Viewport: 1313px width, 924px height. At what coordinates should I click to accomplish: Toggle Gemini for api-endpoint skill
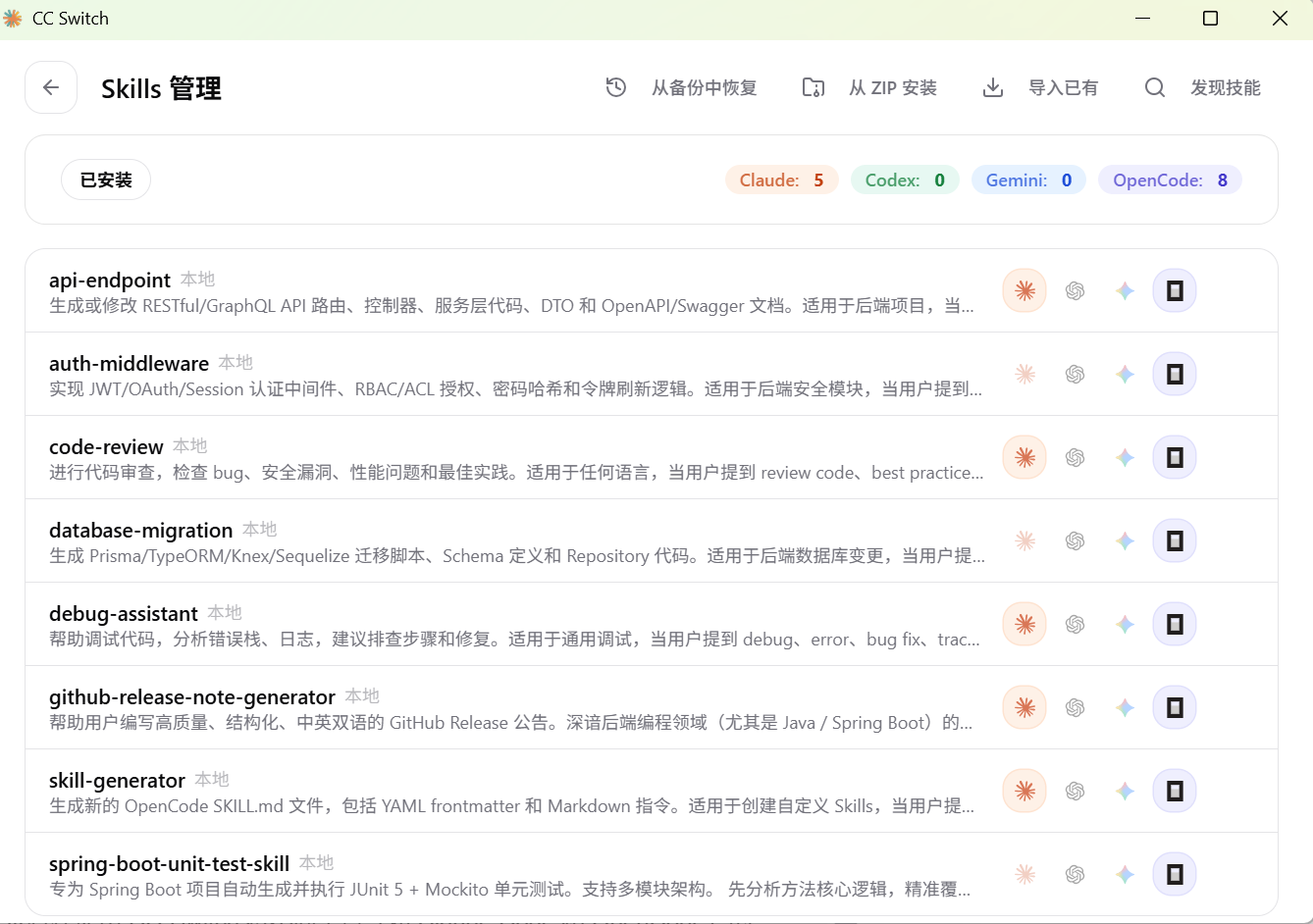point(1125,290)
